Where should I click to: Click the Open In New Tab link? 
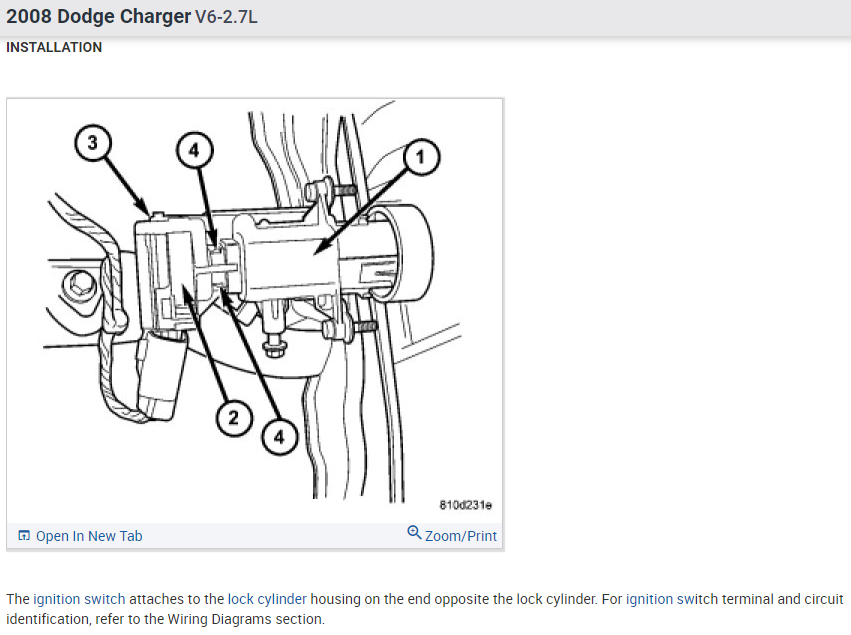pyautogui.click(x=80, y=536)
